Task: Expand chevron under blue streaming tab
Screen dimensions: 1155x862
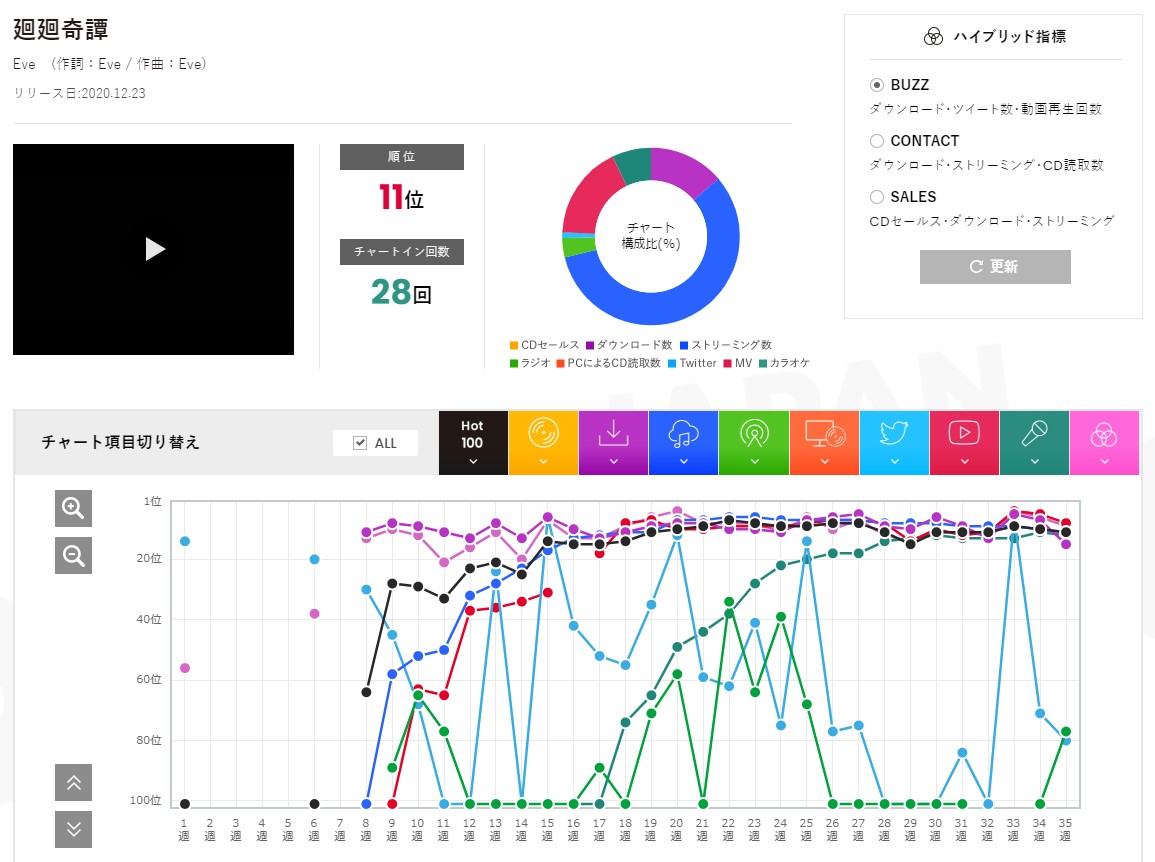Action: (x=684, y=461)
